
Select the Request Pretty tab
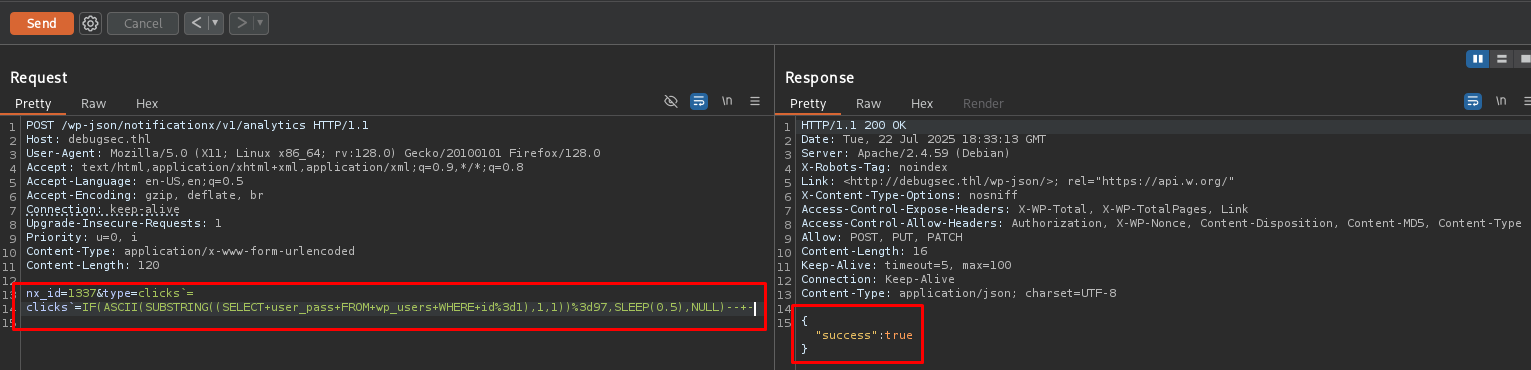click(33, 104)
